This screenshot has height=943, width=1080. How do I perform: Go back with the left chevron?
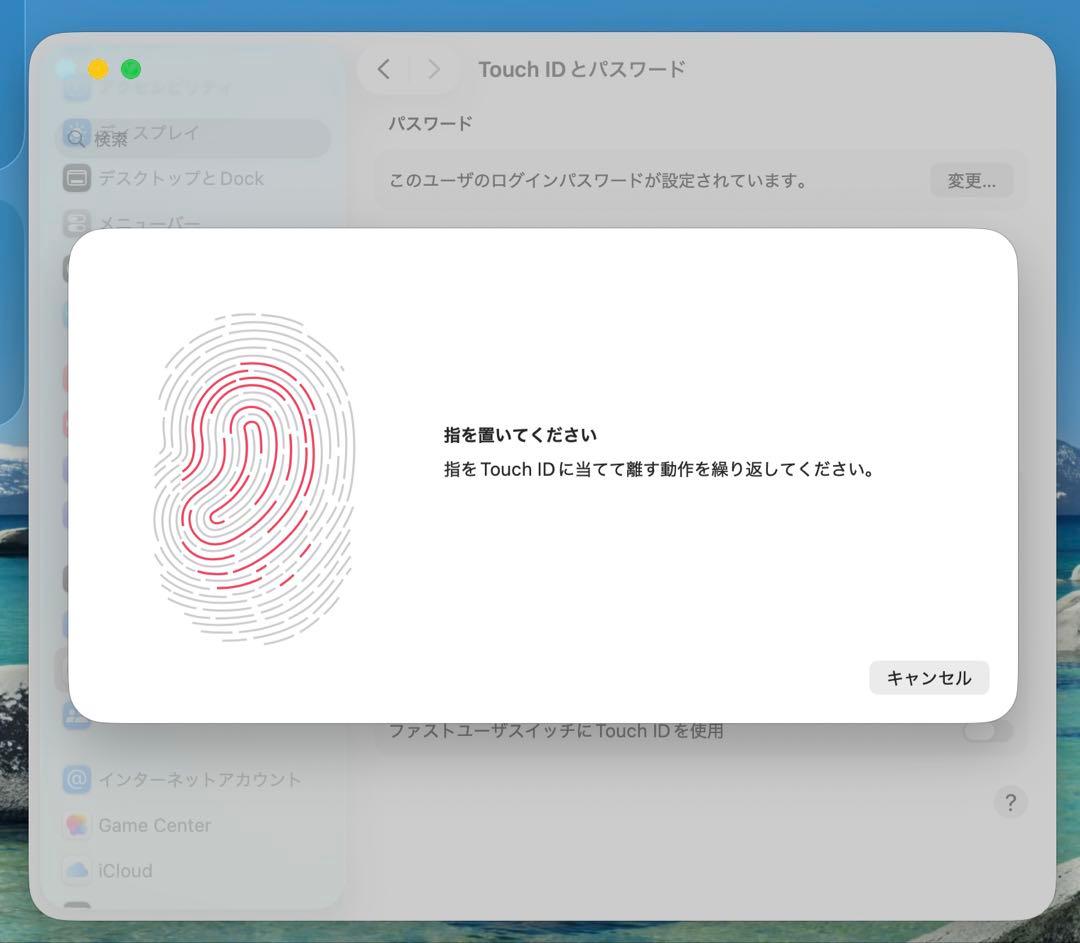[384, 69]
